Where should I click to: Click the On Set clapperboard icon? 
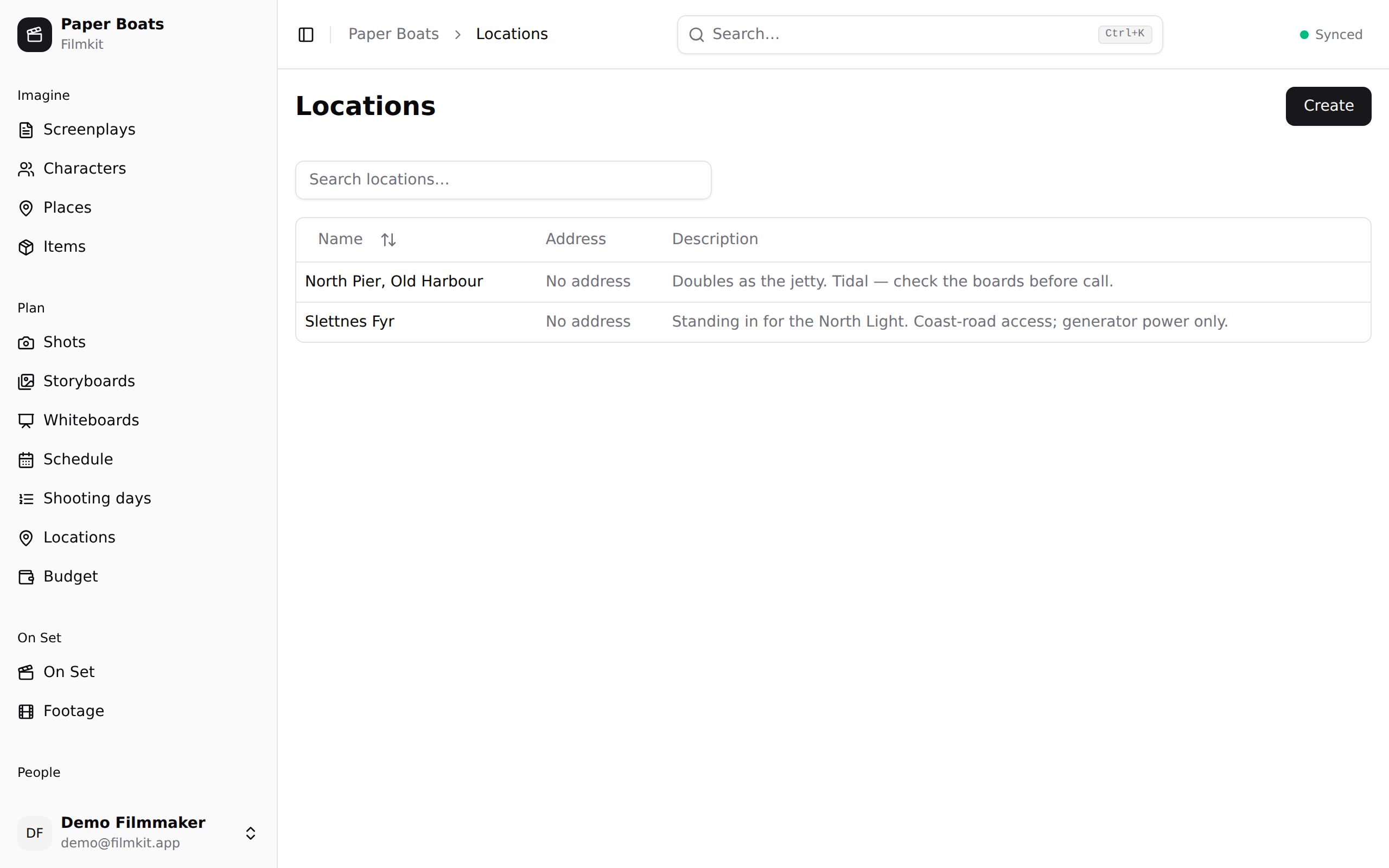(26, 672)
